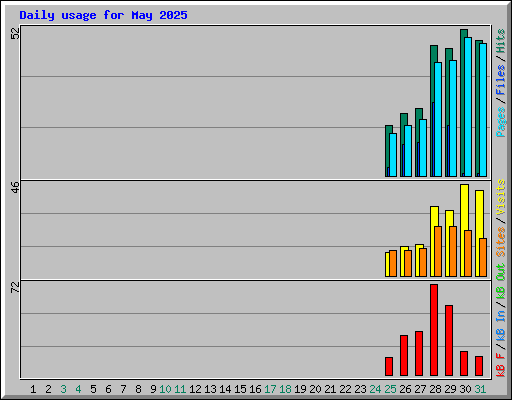The width and height of the screenshot is (512, 400).
Task: Select day '22' on the x-axis
Action: 345,389
